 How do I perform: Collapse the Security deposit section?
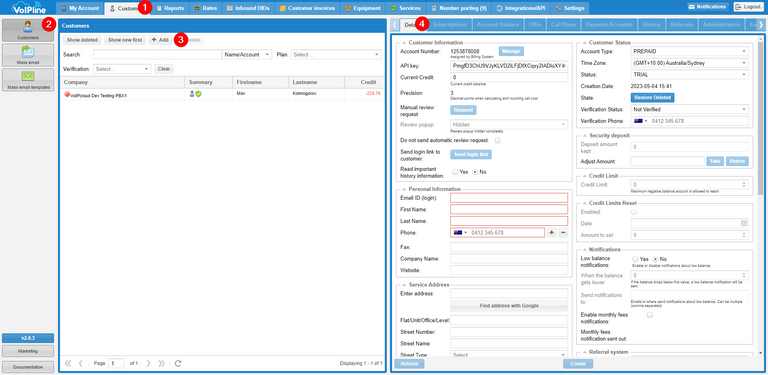[584, 135]
